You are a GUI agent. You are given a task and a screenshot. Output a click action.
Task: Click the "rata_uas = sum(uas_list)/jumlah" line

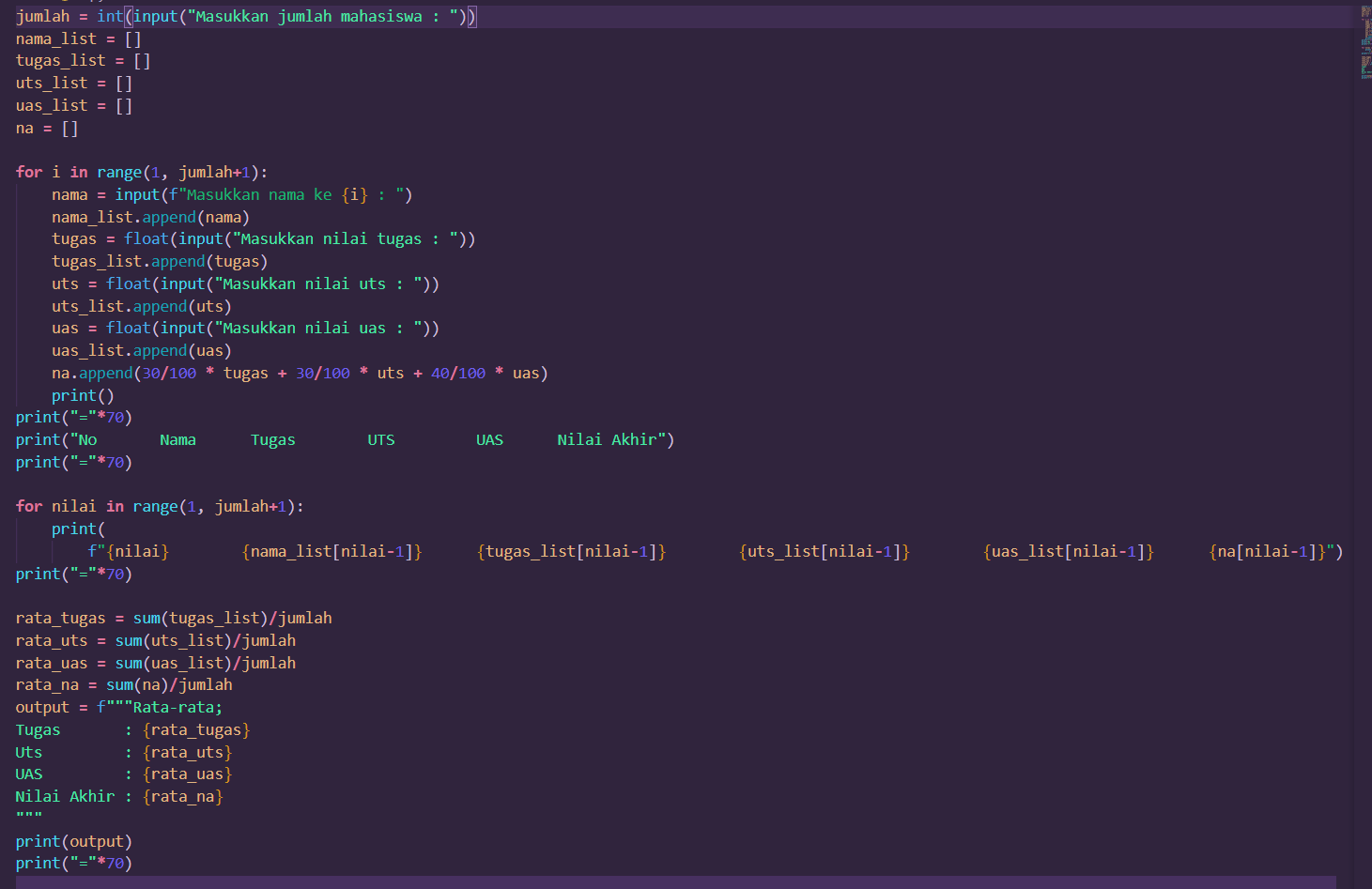156,664
